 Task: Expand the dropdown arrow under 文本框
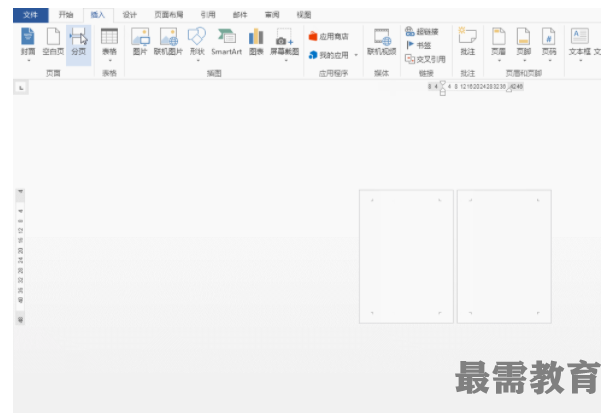click(580, 61)
